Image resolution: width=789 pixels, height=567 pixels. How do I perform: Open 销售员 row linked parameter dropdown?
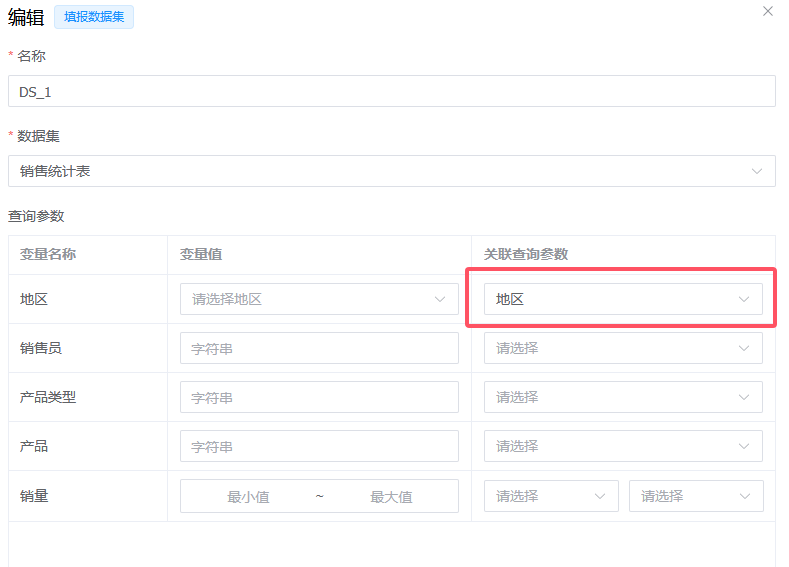point(610,348)
